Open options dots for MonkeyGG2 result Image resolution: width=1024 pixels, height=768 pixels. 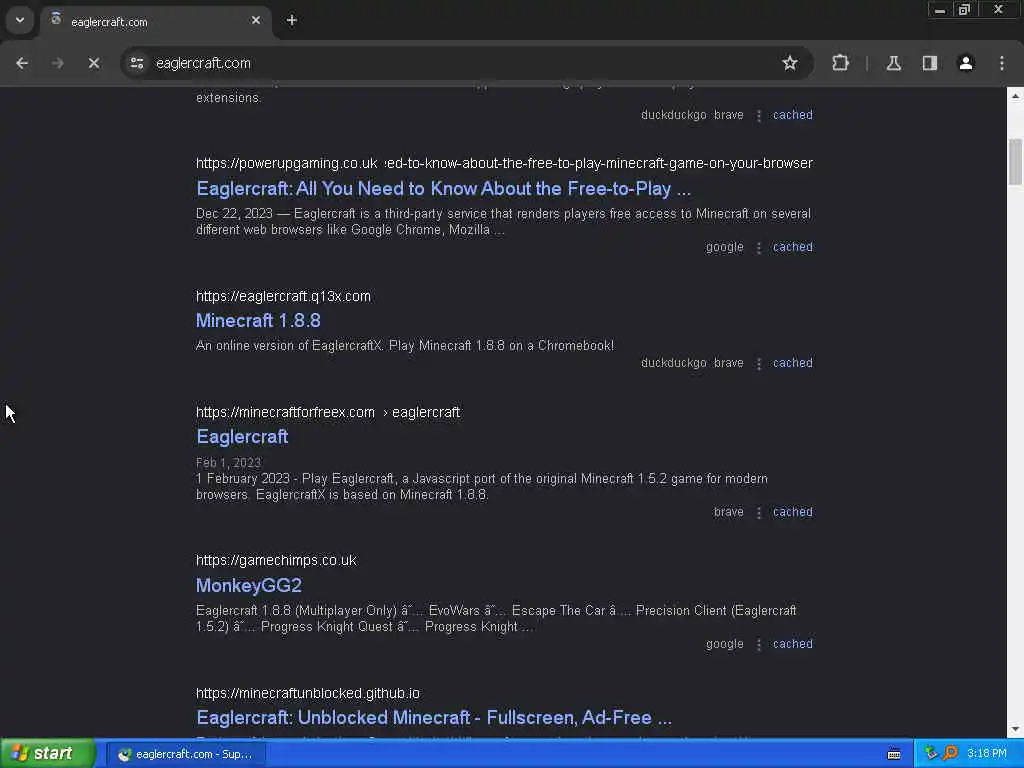(x=758, y=645)
